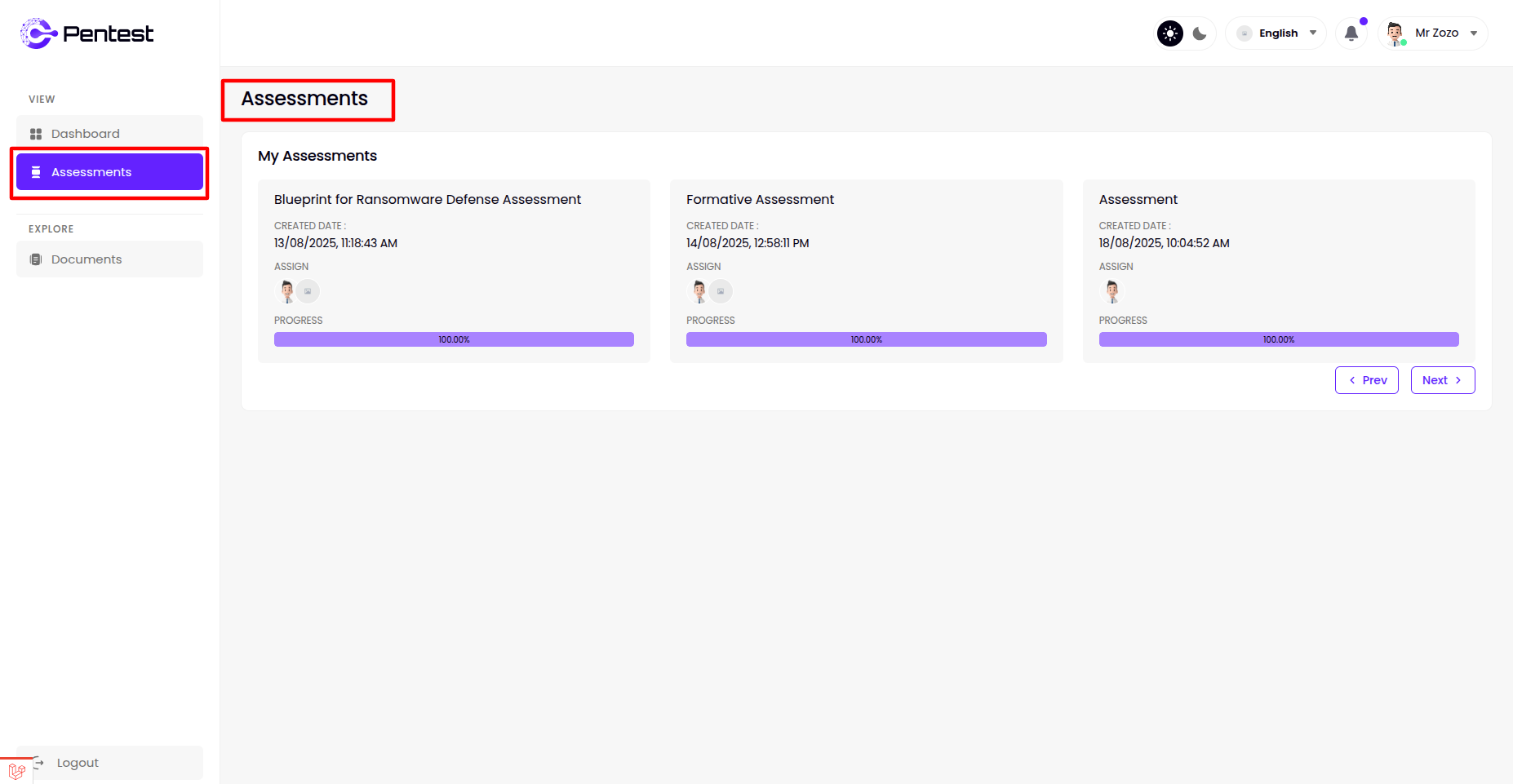Click assignee avatar on Formative Assessment card
This screenshot has width=1513, height=784.
(699, 291)
